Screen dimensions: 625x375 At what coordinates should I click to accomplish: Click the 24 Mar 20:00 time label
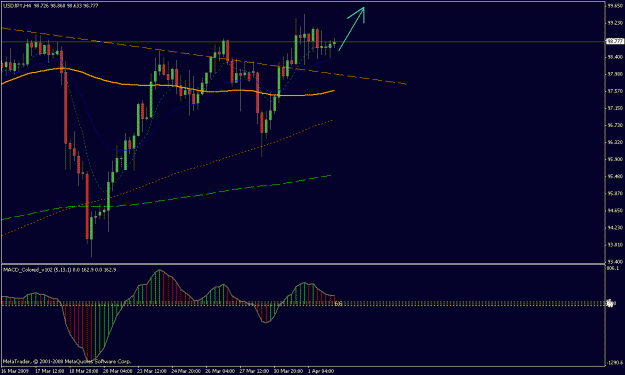(186, 371)
